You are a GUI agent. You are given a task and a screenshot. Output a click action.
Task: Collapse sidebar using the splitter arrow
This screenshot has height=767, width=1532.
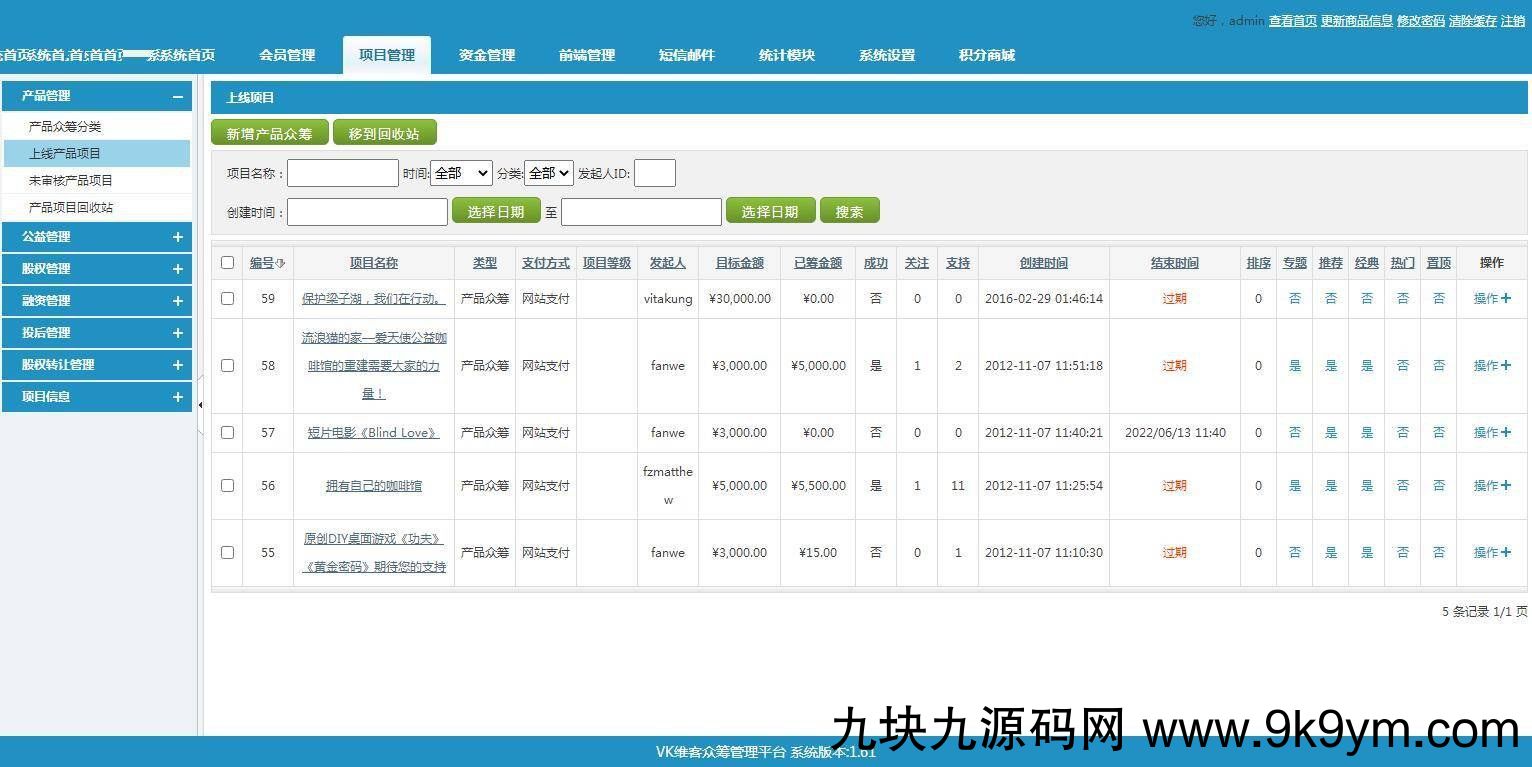(x=199, y=405)
